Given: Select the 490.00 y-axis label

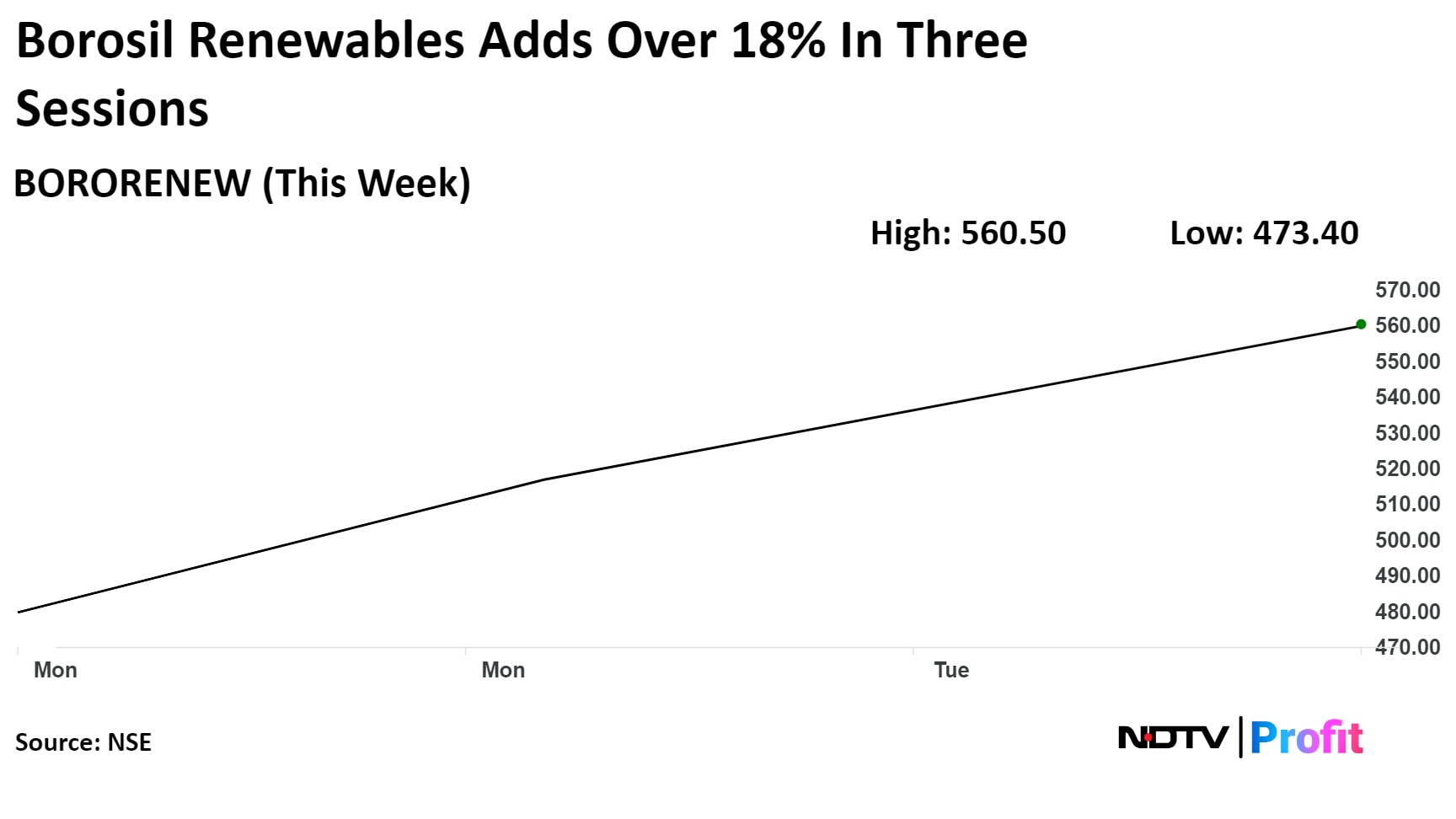Looking at the screenshot, I should tap(1407, 575).
